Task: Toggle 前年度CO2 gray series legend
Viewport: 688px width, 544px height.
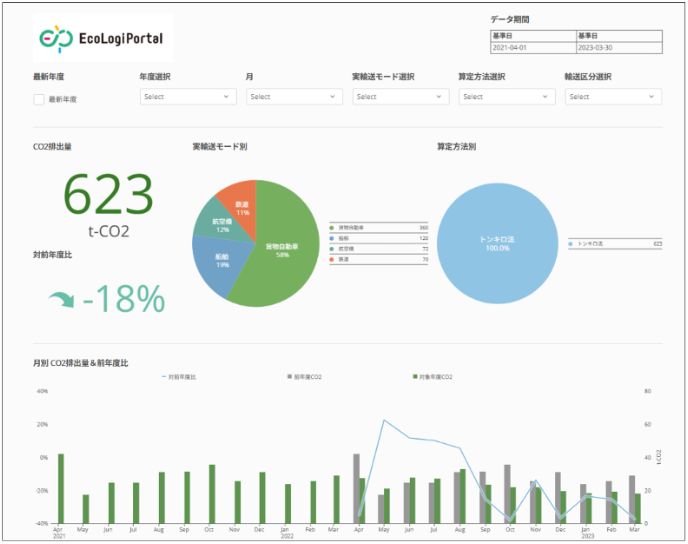Action: pos(307,377)
